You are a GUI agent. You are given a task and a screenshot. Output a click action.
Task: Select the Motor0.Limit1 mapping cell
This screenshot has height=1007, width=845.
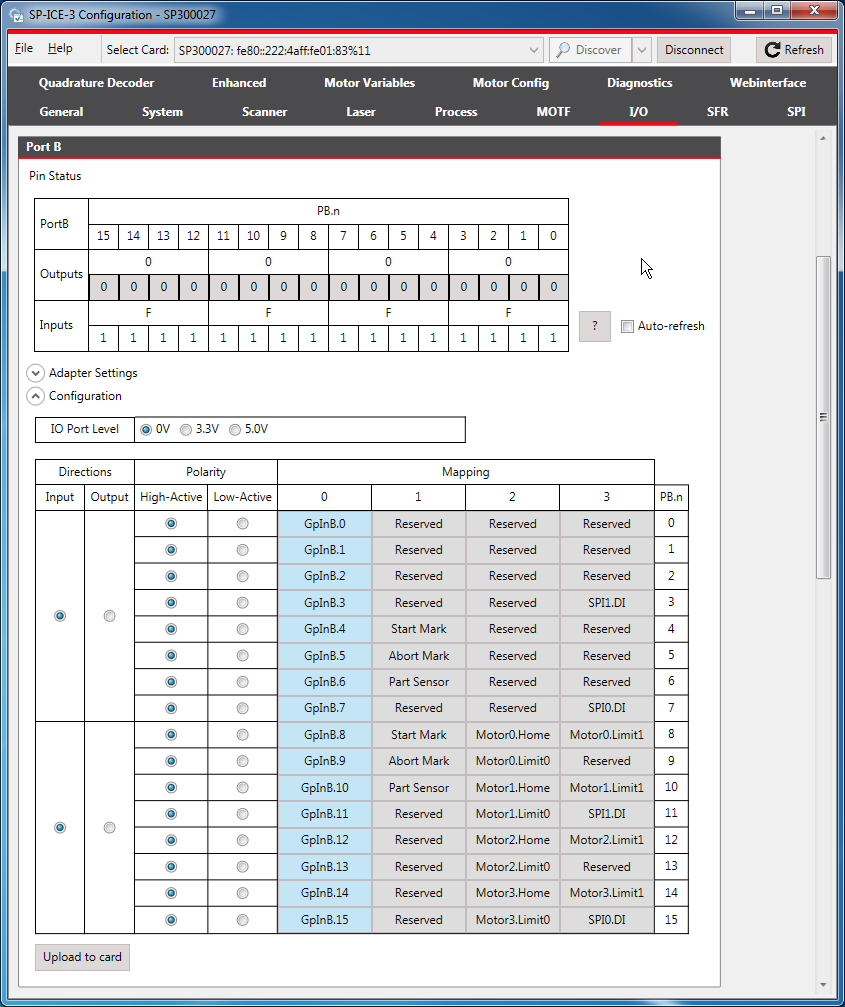[607, 735]
